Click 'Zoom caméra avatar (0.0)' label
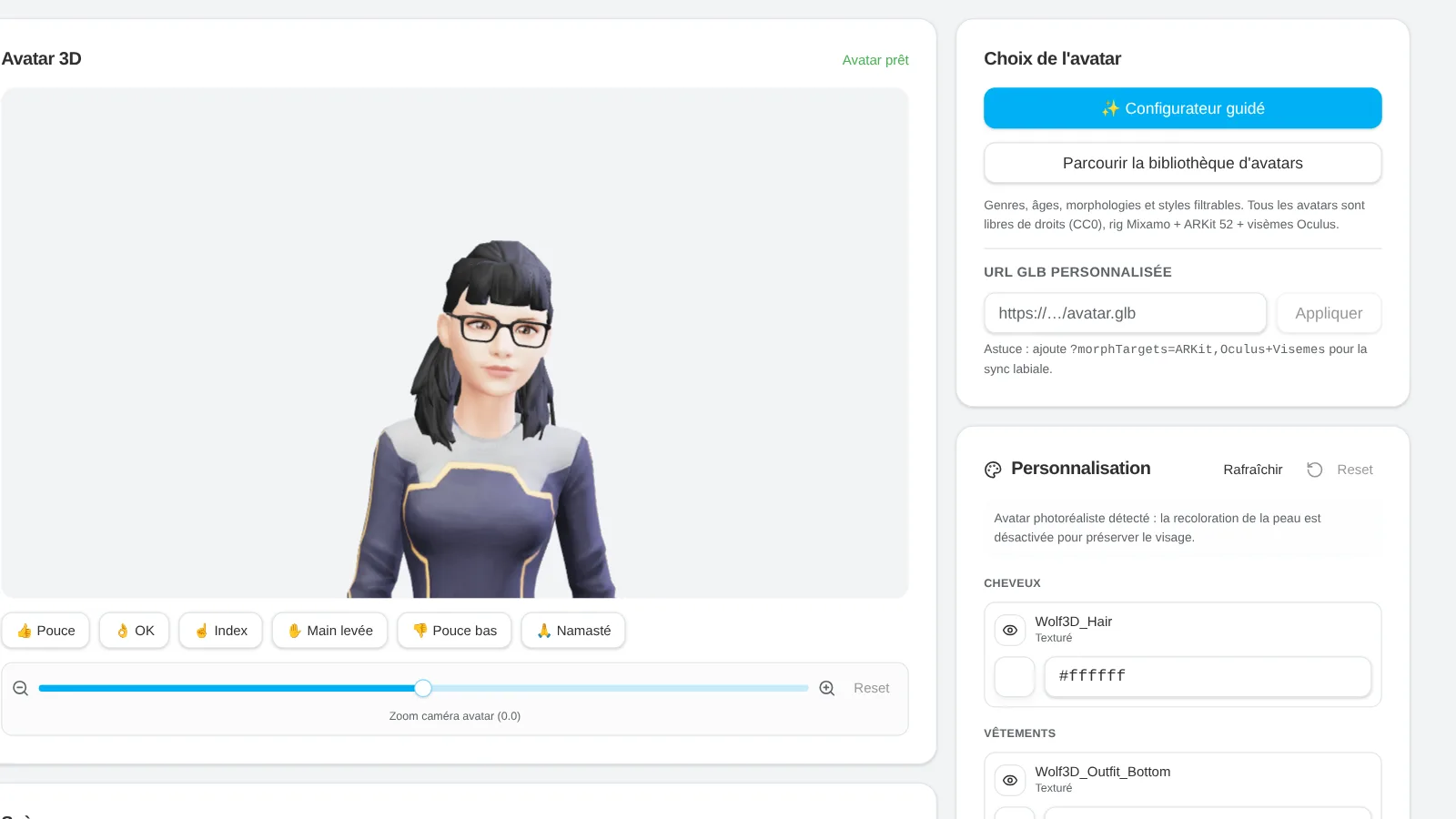Image resolution: width=1456 pixels, height=819 pixels. [455, 716]
